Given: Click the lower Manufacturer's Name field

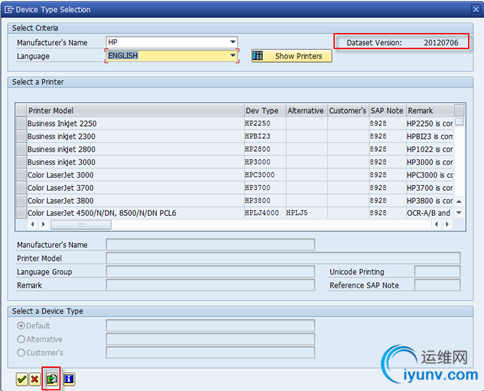Looking at the screenshot, I should pos(210,244).
